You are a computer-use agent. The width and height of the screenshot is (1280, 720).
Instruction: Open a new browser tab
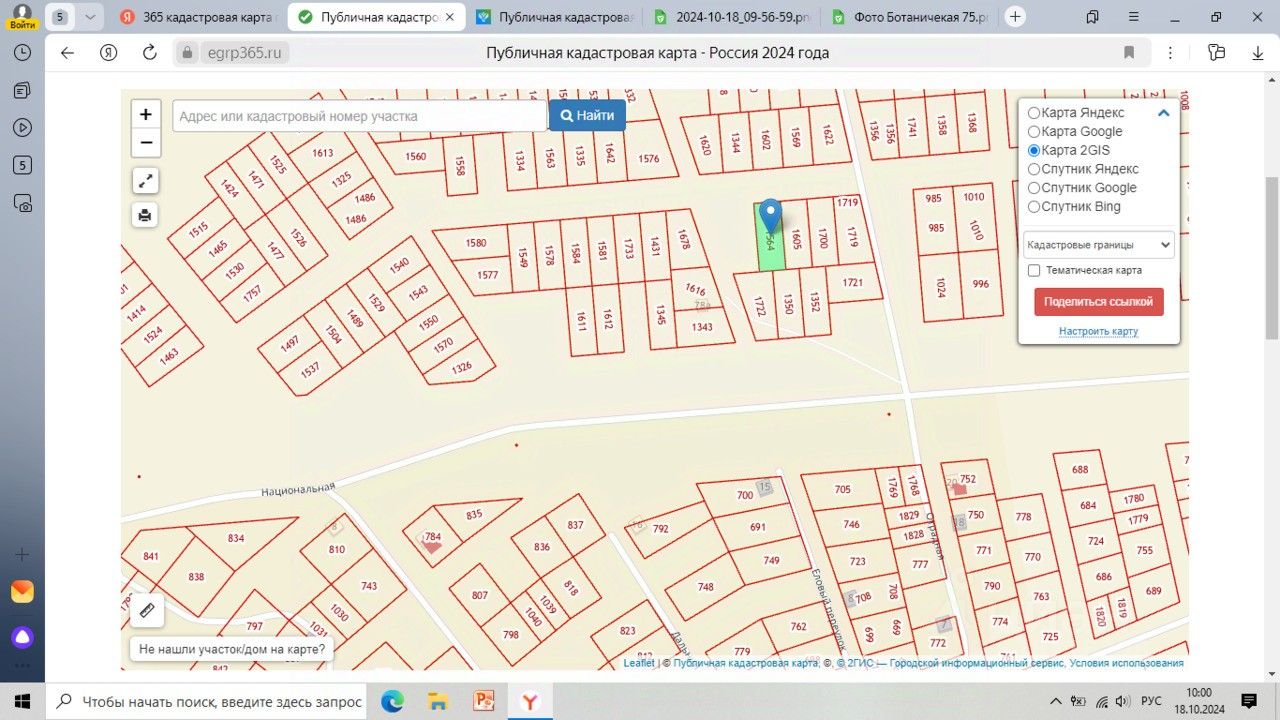(x=1016, y=16)
